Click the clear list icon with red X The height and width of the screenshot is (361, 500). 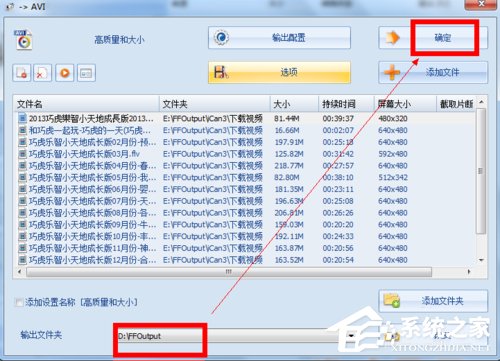[x=42, y=73]
